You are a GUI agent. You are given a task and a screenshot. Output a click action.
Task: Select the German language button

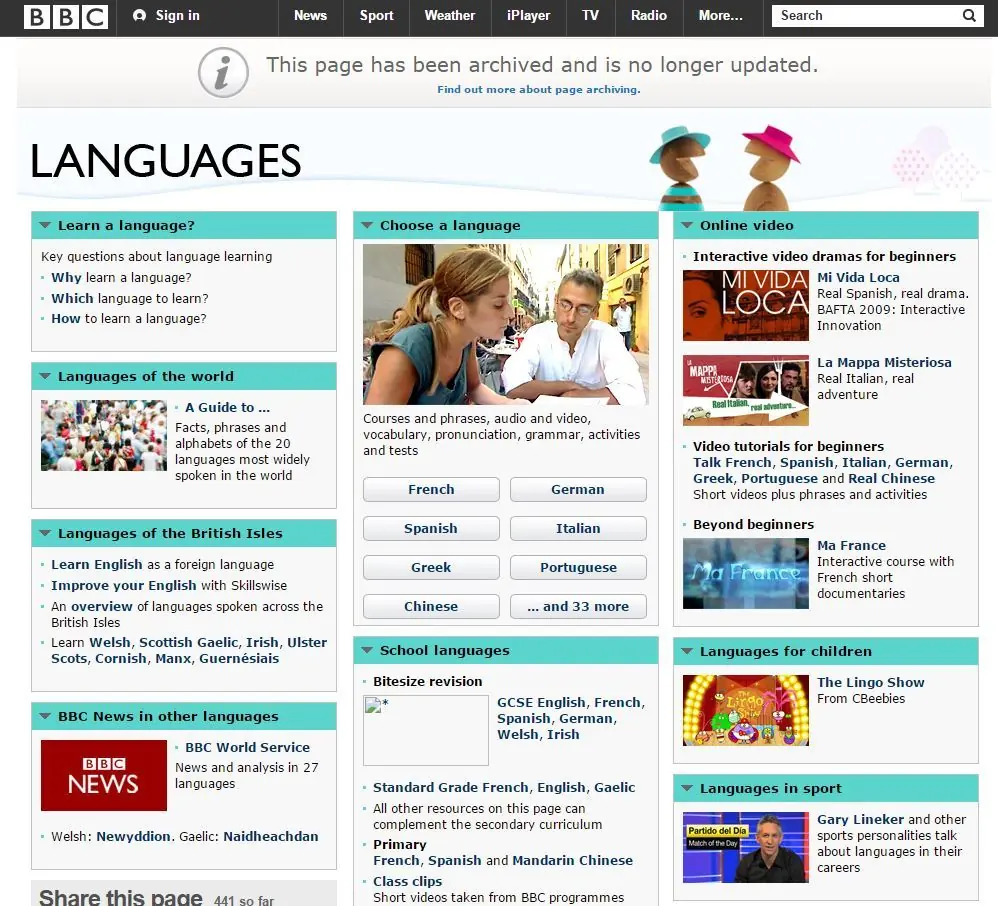pos(578,490)
